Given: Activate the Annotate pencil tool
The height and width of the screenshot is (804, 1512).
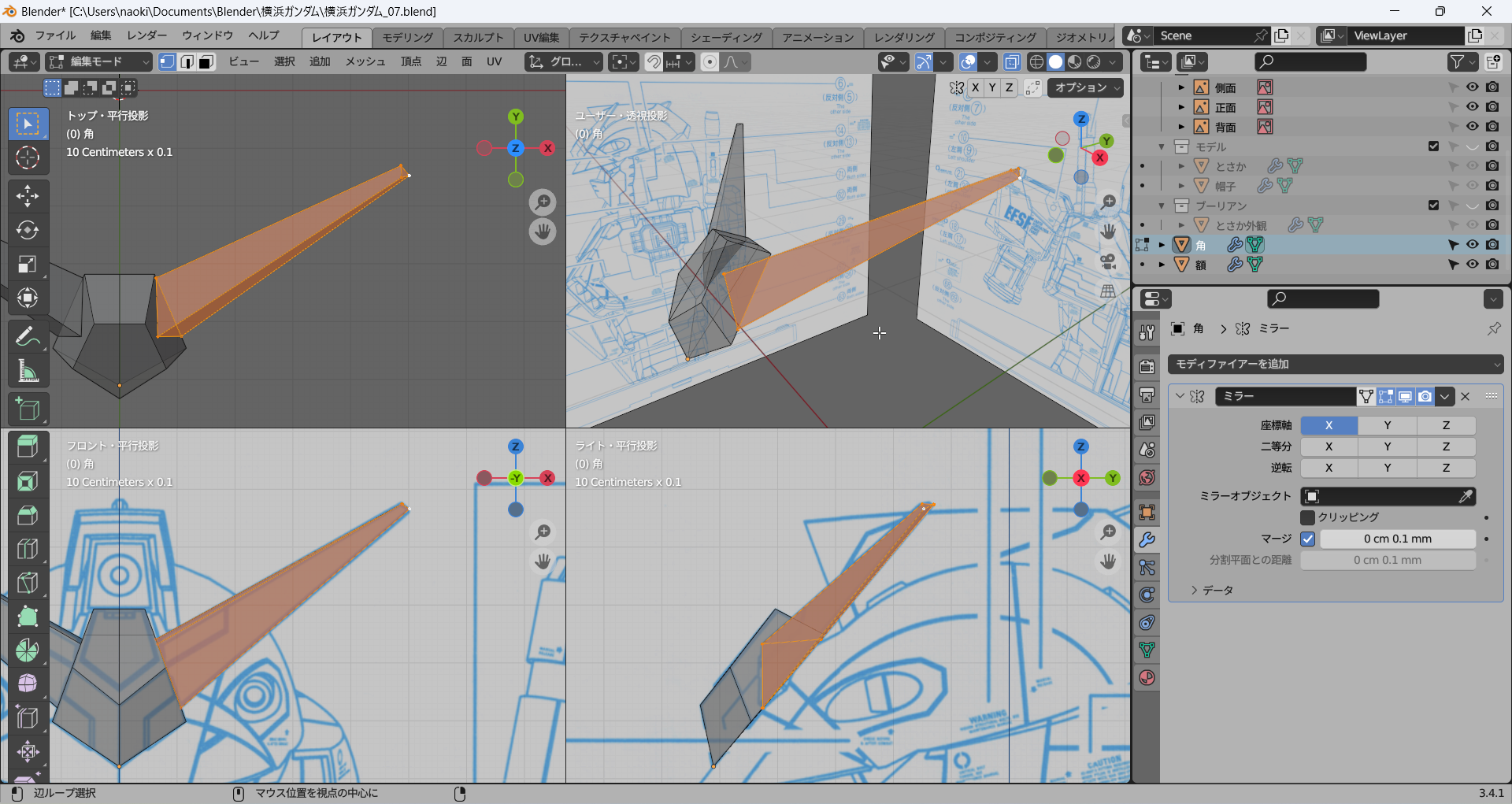Looking at the screenshot, I should click(x=28, y=336).
